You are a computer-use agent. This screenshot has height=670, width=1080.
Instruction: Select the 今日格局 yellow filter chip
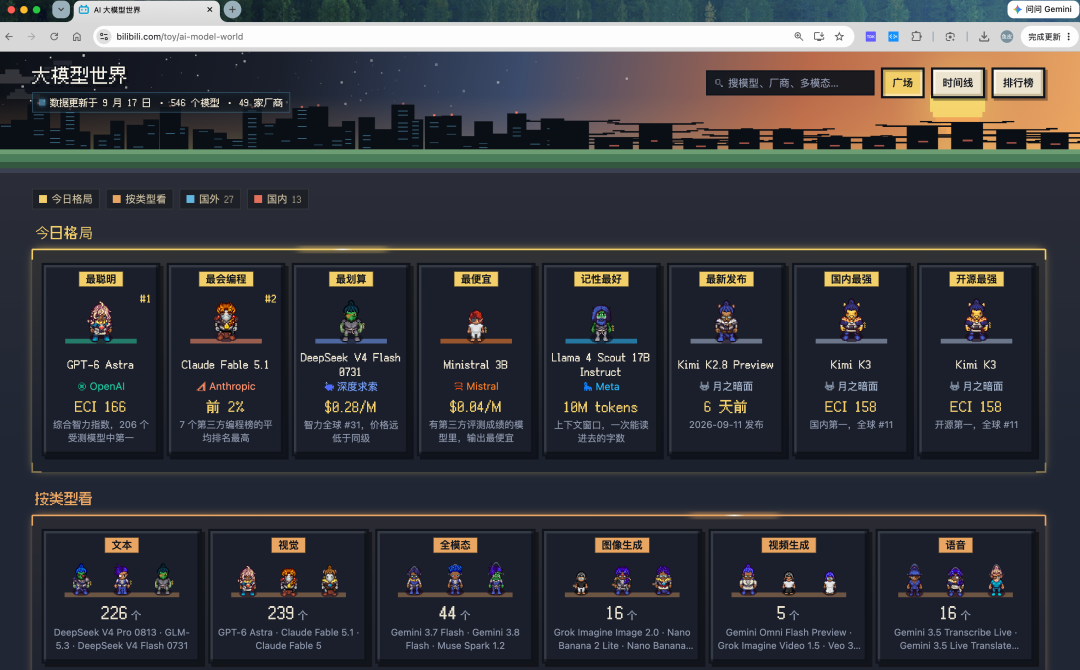pos(65,199)
